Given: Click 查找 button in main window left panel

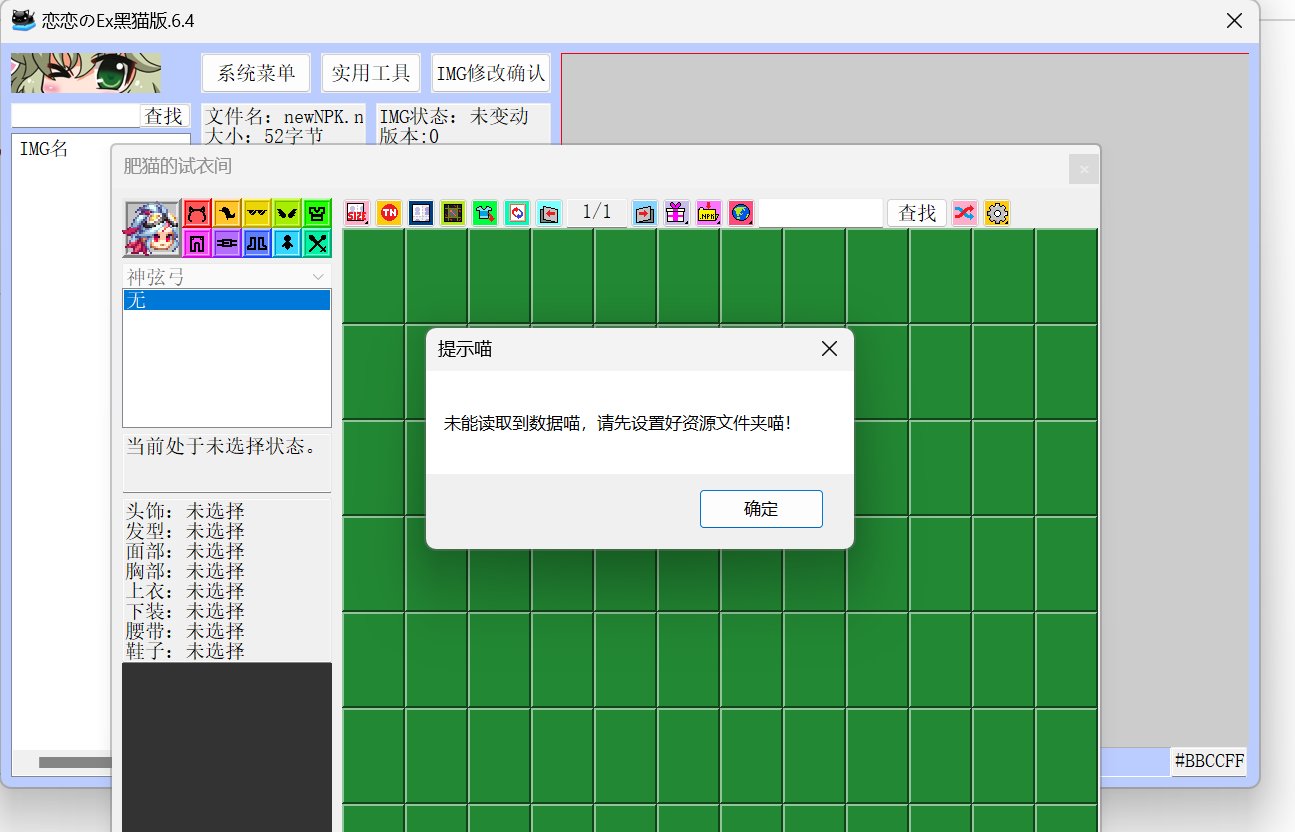Looking at the screenshot, I should tap(164, 116).
